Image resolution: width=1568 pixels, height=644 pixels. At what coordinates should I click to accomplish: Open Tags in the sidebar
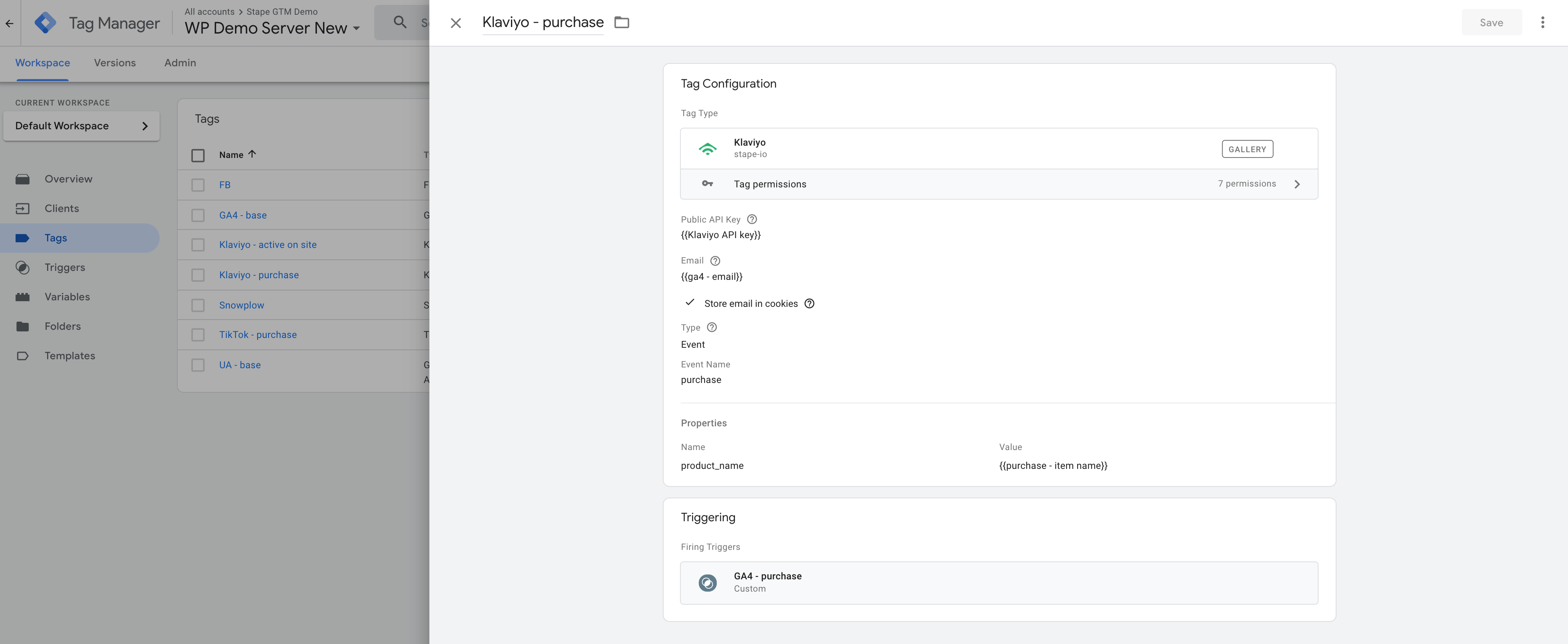[79, 238]
